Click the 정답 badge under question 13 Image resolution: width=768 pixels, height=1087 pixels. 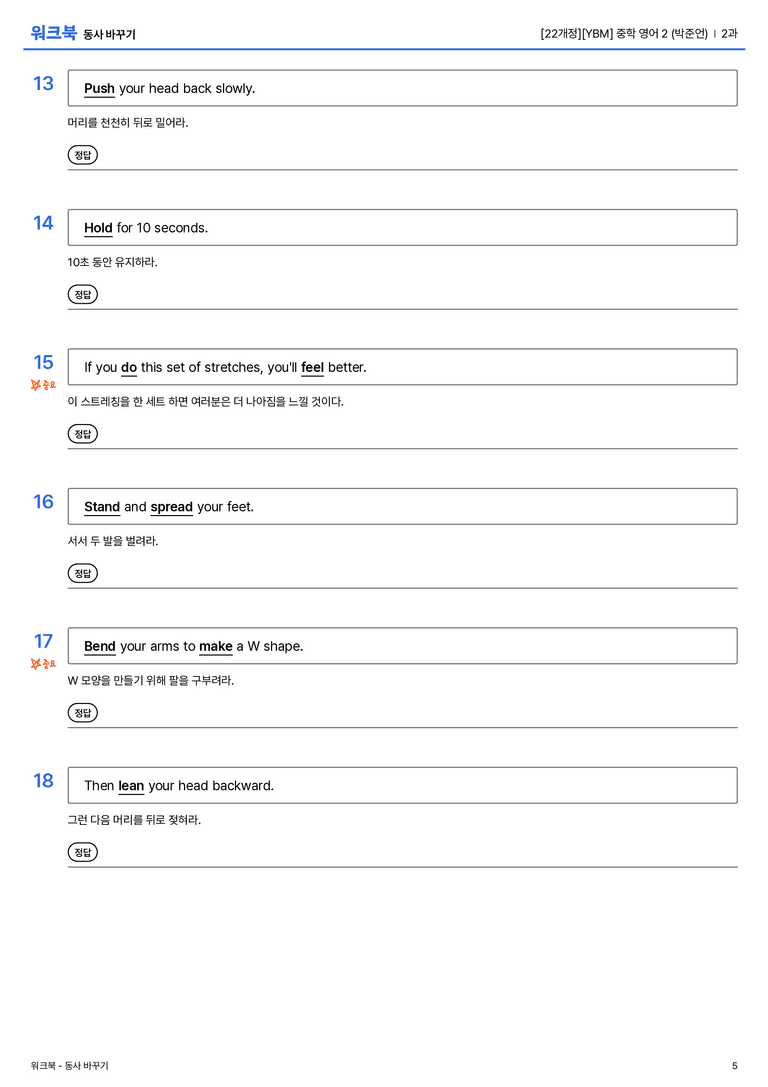pyautogui.click(x=82, y=155)
